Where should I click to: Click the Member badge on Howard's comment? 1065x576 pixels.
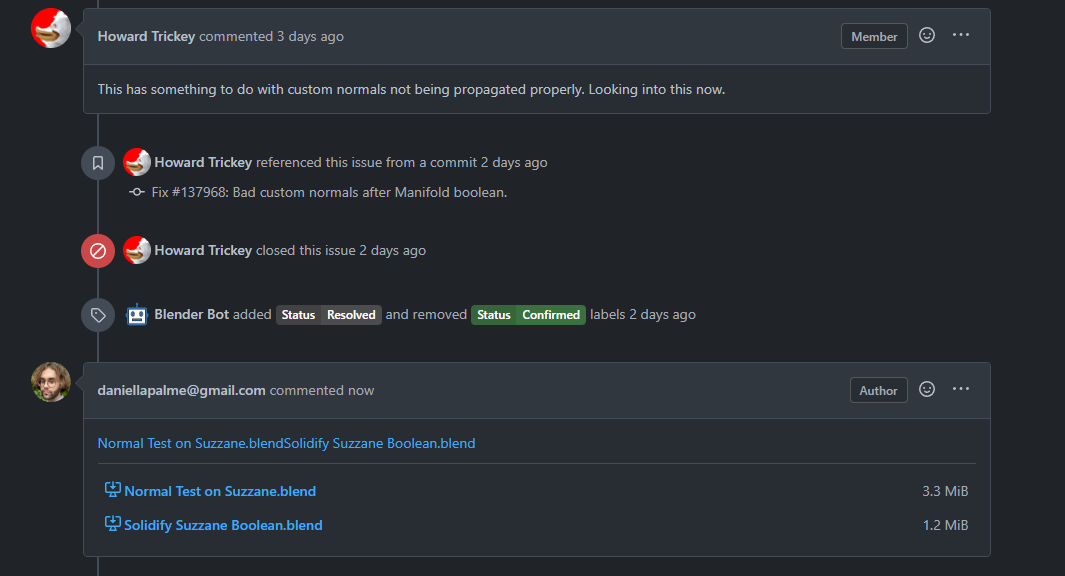coord(874,37)
